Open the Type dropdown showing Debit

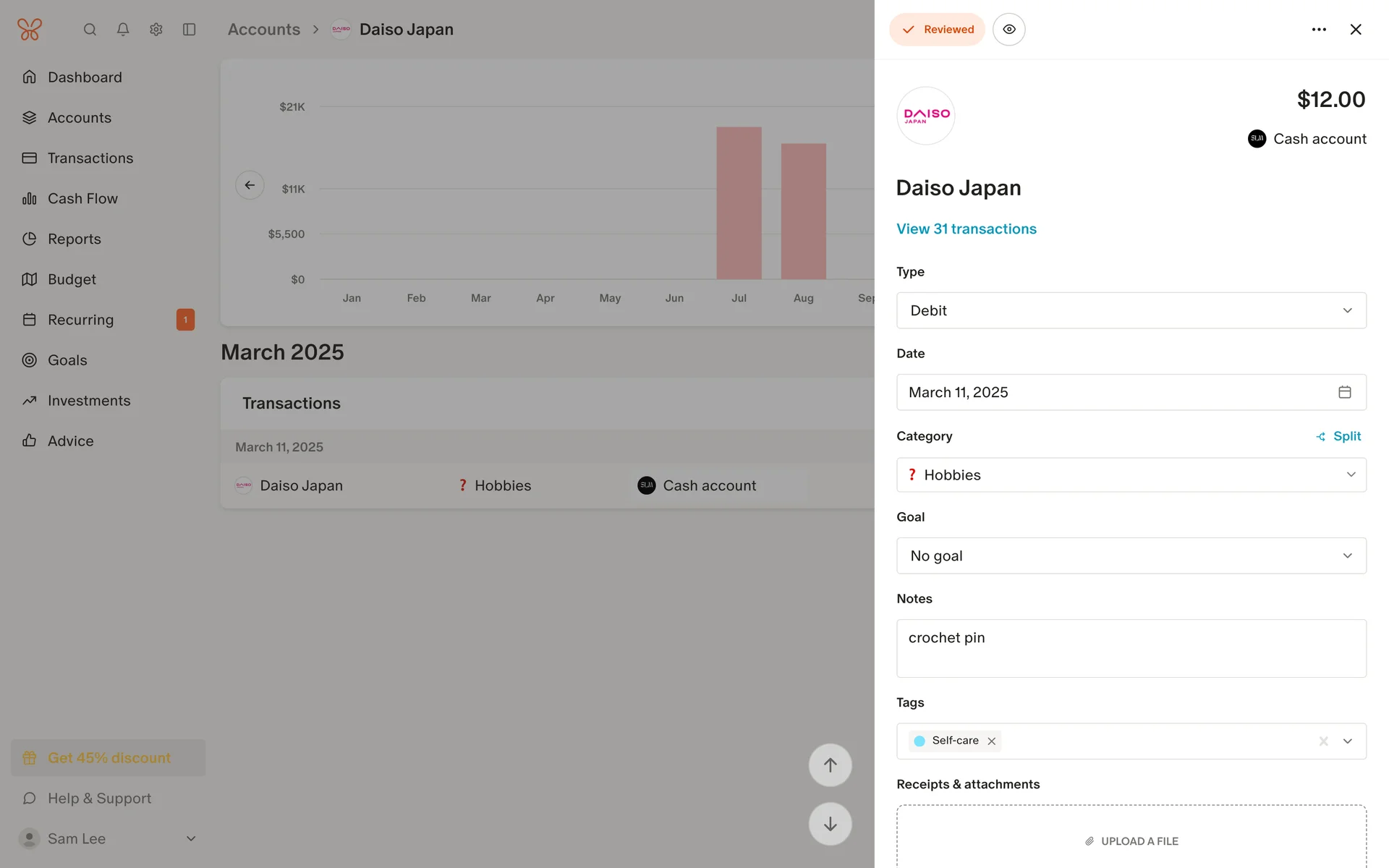[x=1131, y=310]
